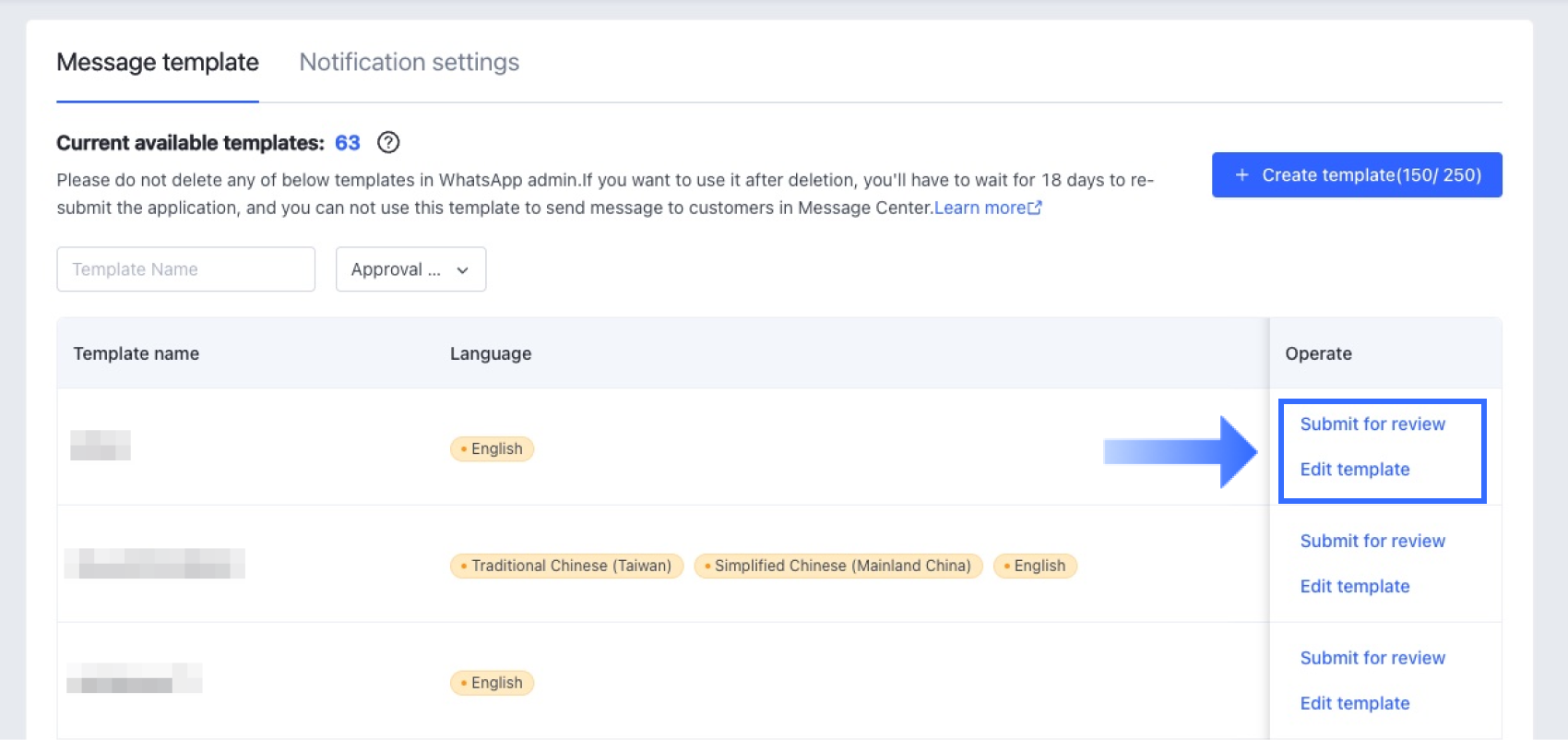Submit the third template for review
The image size is (1568, 740).
1372,659
